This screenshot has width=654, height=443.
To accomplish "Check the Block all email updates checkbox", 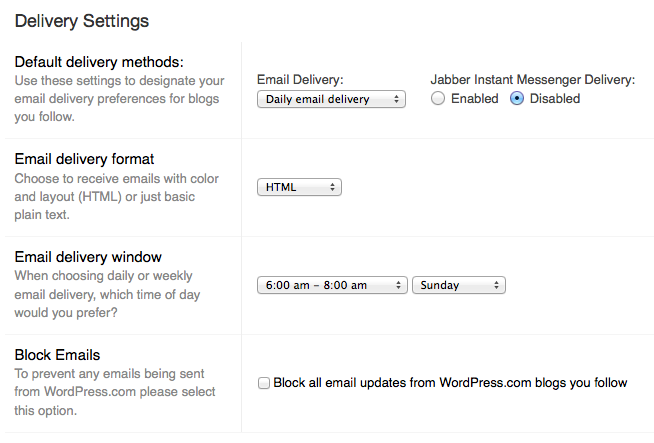I will [264, 383].
